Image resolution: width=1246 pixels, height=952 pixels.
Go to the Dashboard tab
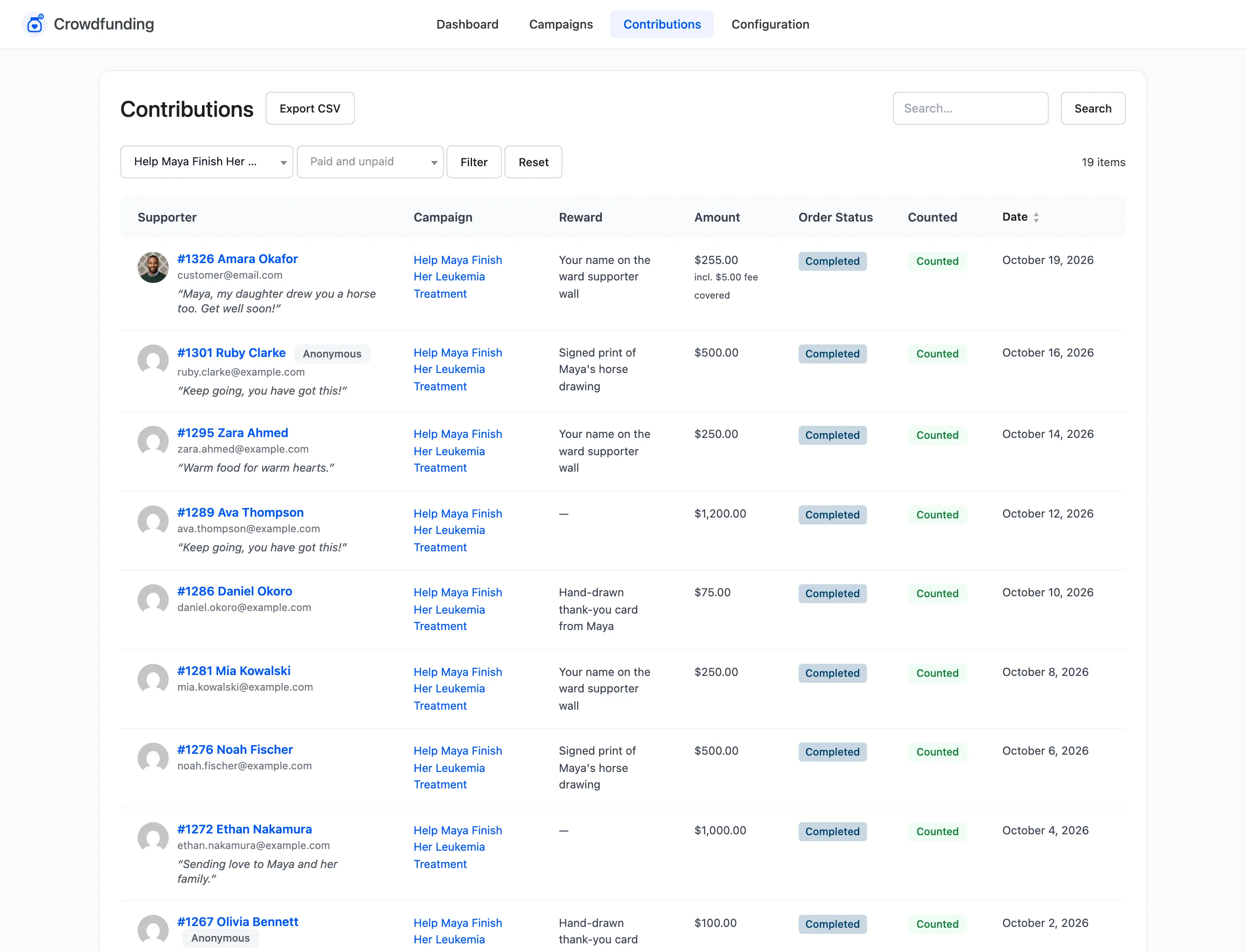pyautogui.click(x=467, y=24)
